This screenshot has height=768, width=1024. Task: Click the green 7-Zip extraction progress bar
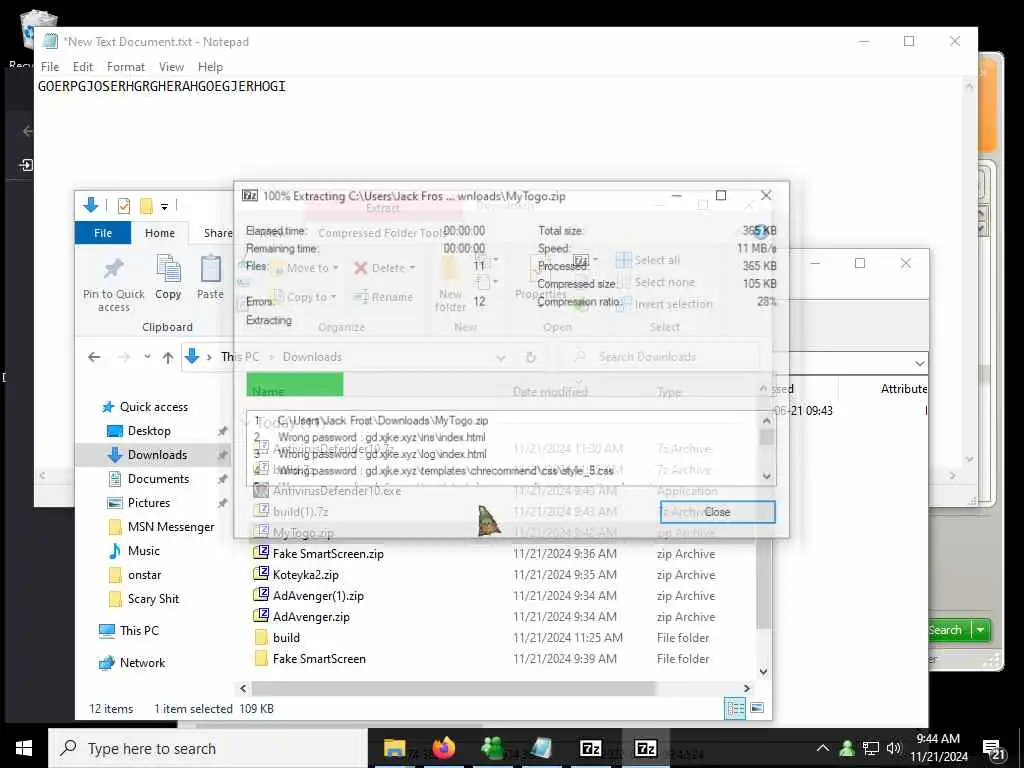point(295,384)
